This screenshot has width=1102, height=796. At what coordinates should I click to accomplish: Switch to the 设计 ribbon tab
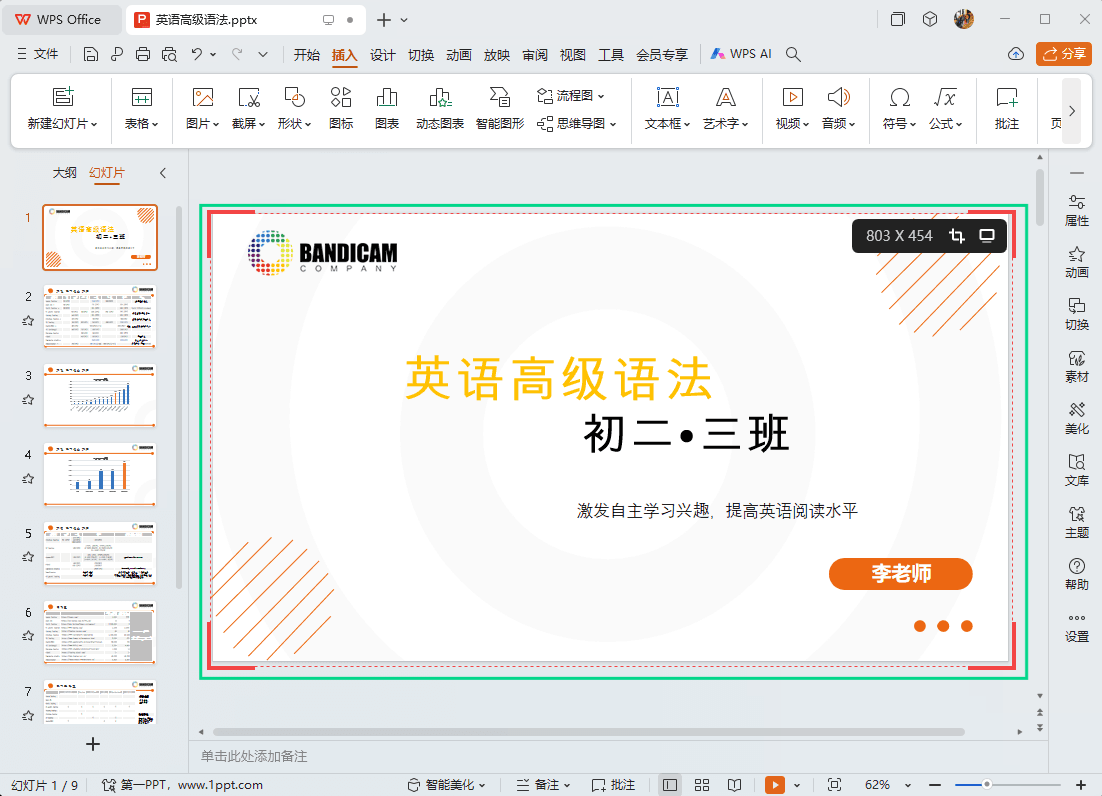coord(382,56)
